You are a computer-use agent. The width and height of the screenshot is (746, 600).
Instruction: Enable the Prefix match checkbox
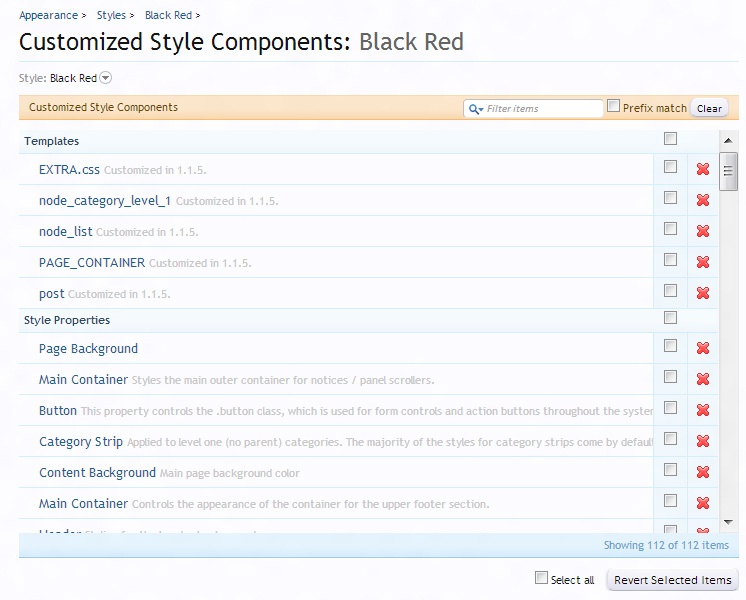(x=614, y=106)
